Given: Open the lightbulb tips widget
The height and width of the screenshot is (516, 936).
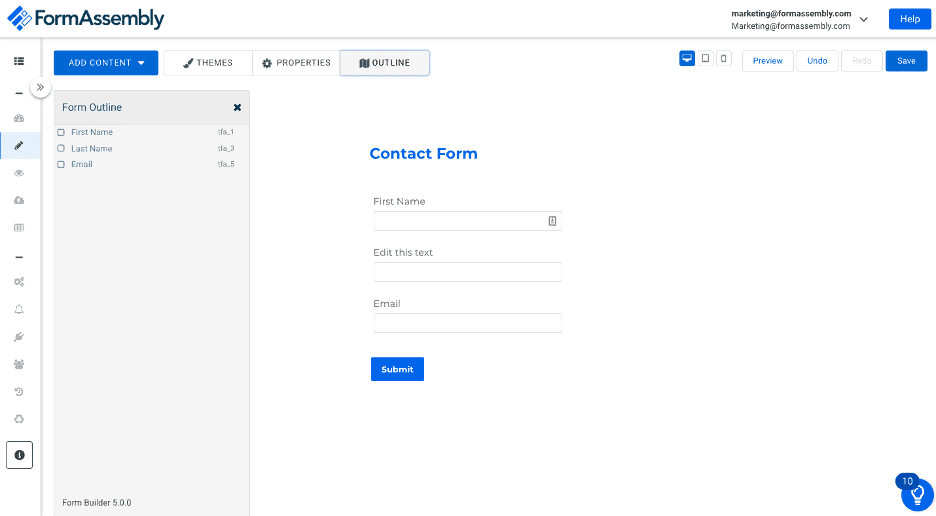Looking at the screenshot, I should tap(917, 495).
